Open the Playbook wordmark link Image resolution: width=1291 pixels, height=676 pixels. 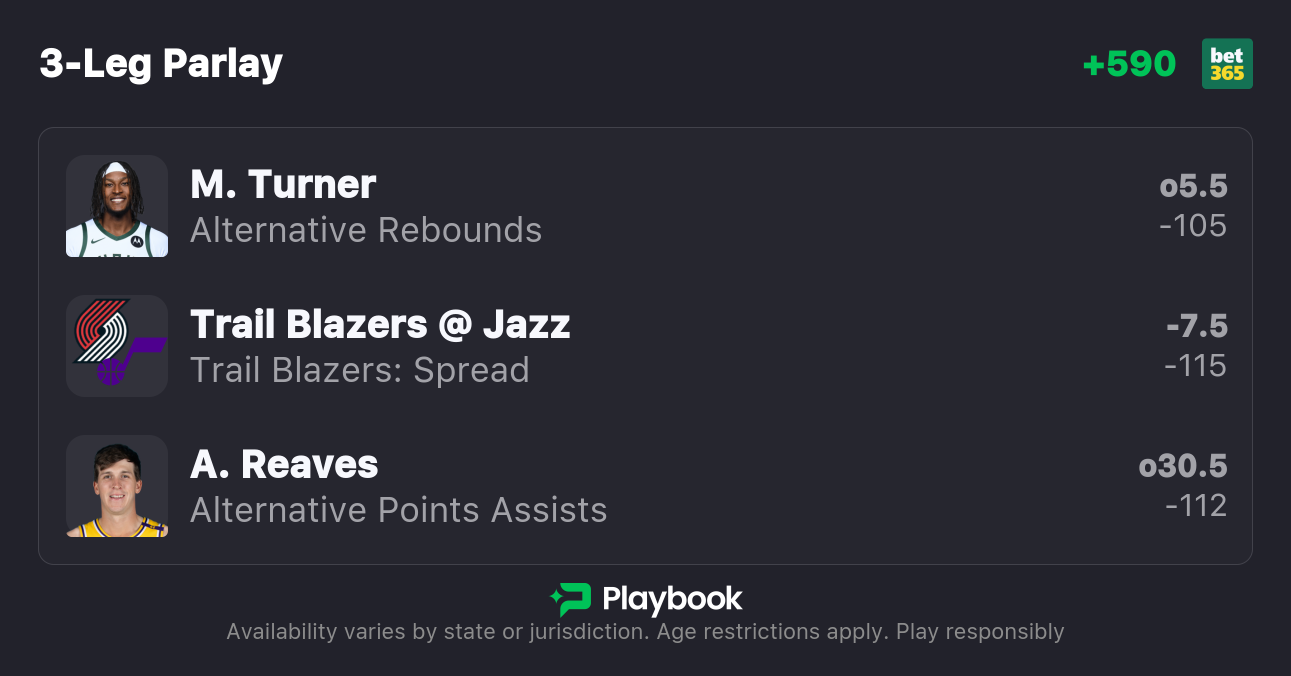pyautogui.click(x=672, y=599)
